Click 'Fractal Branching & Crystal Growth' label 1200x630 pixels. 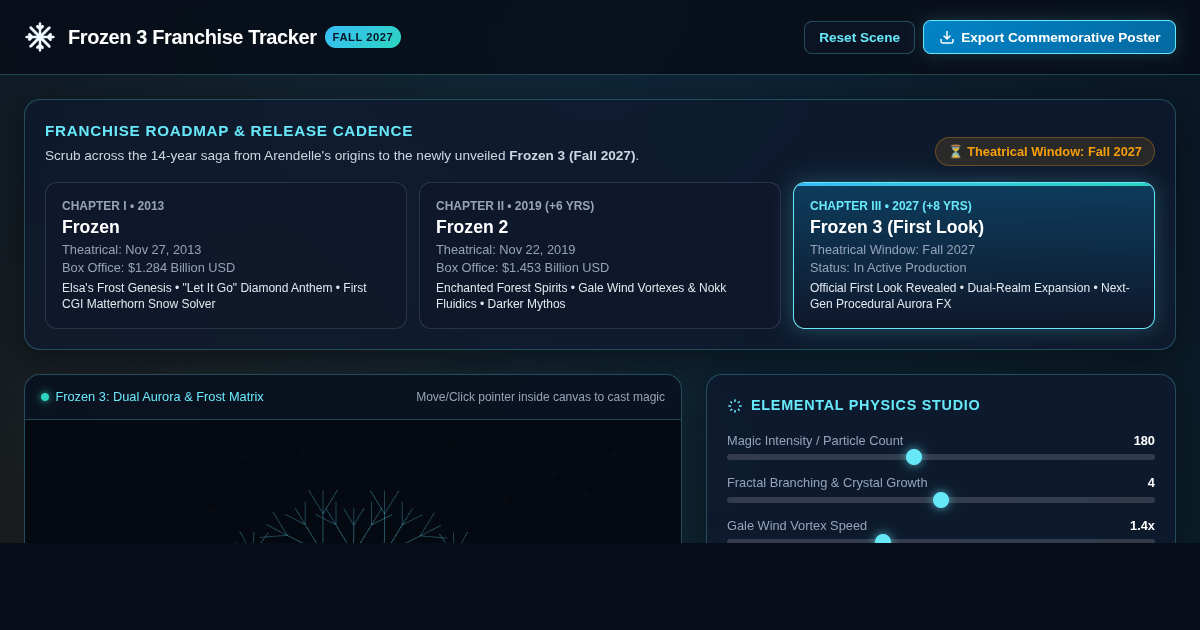(827, 483)
